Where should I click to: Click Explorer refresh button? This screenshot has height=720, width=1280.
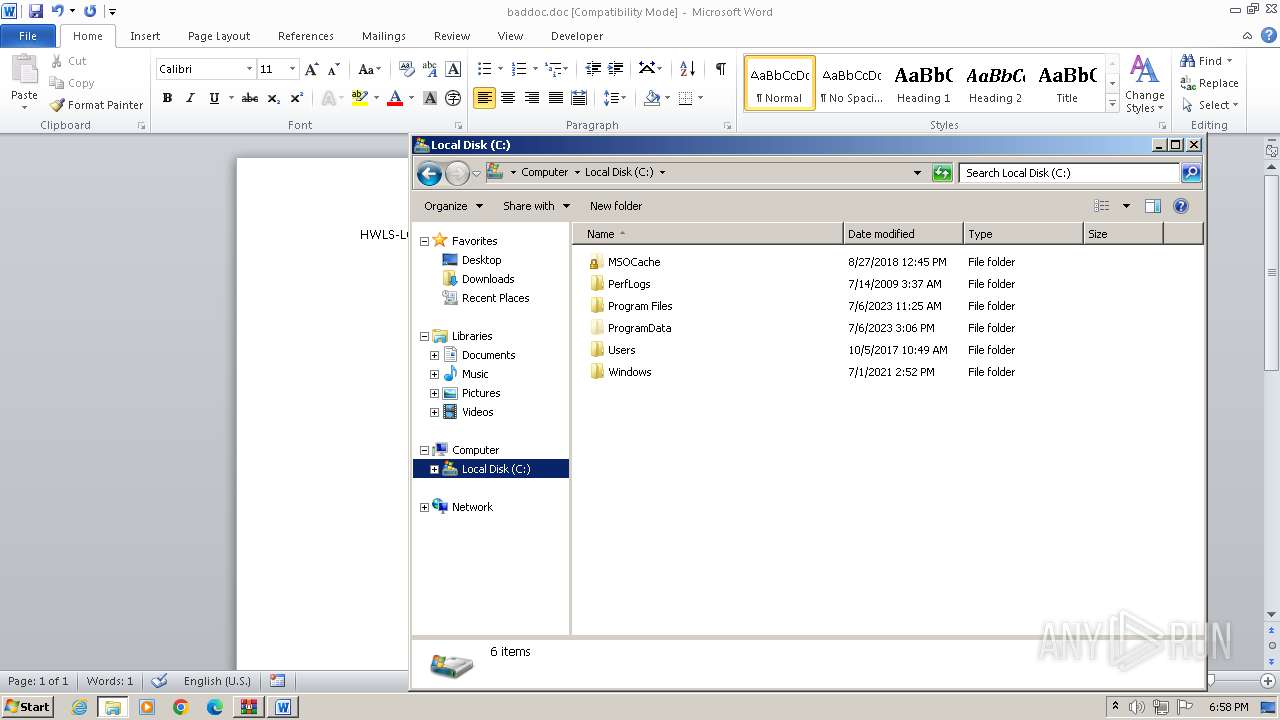(x=942, y=173)
